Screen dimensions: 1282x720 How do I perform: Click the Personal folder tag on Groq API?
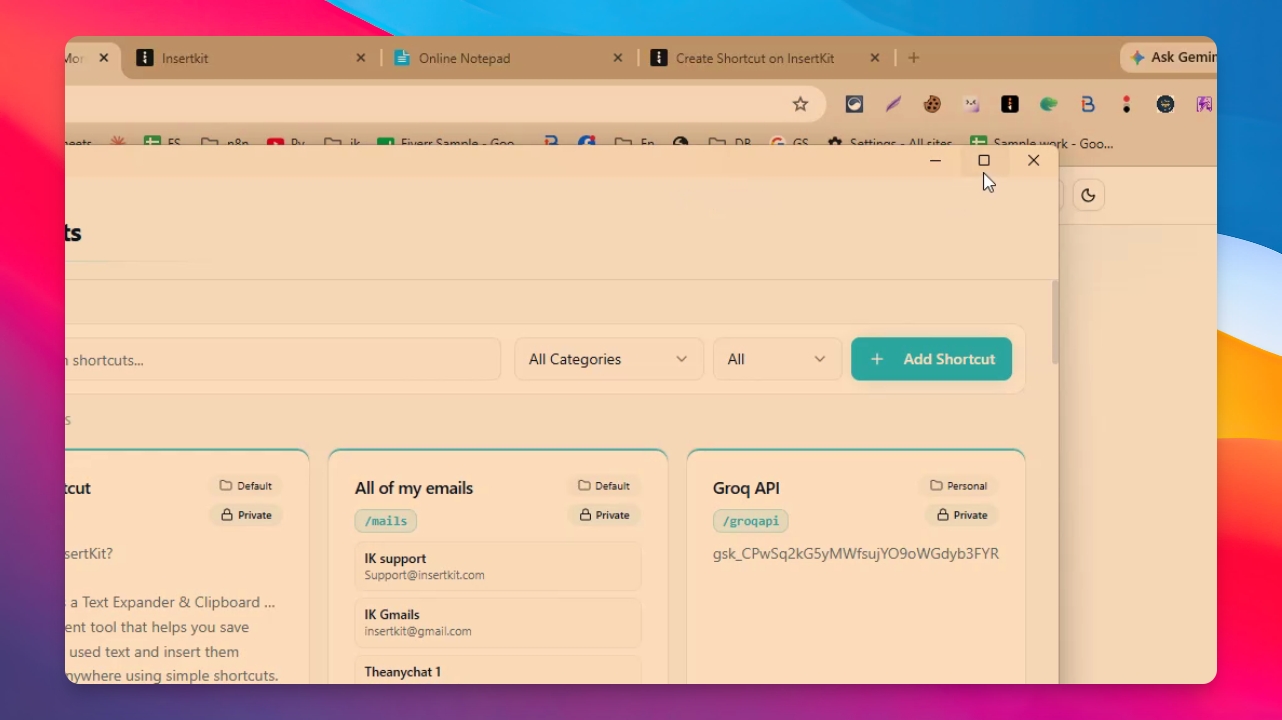tap(958, 486)
